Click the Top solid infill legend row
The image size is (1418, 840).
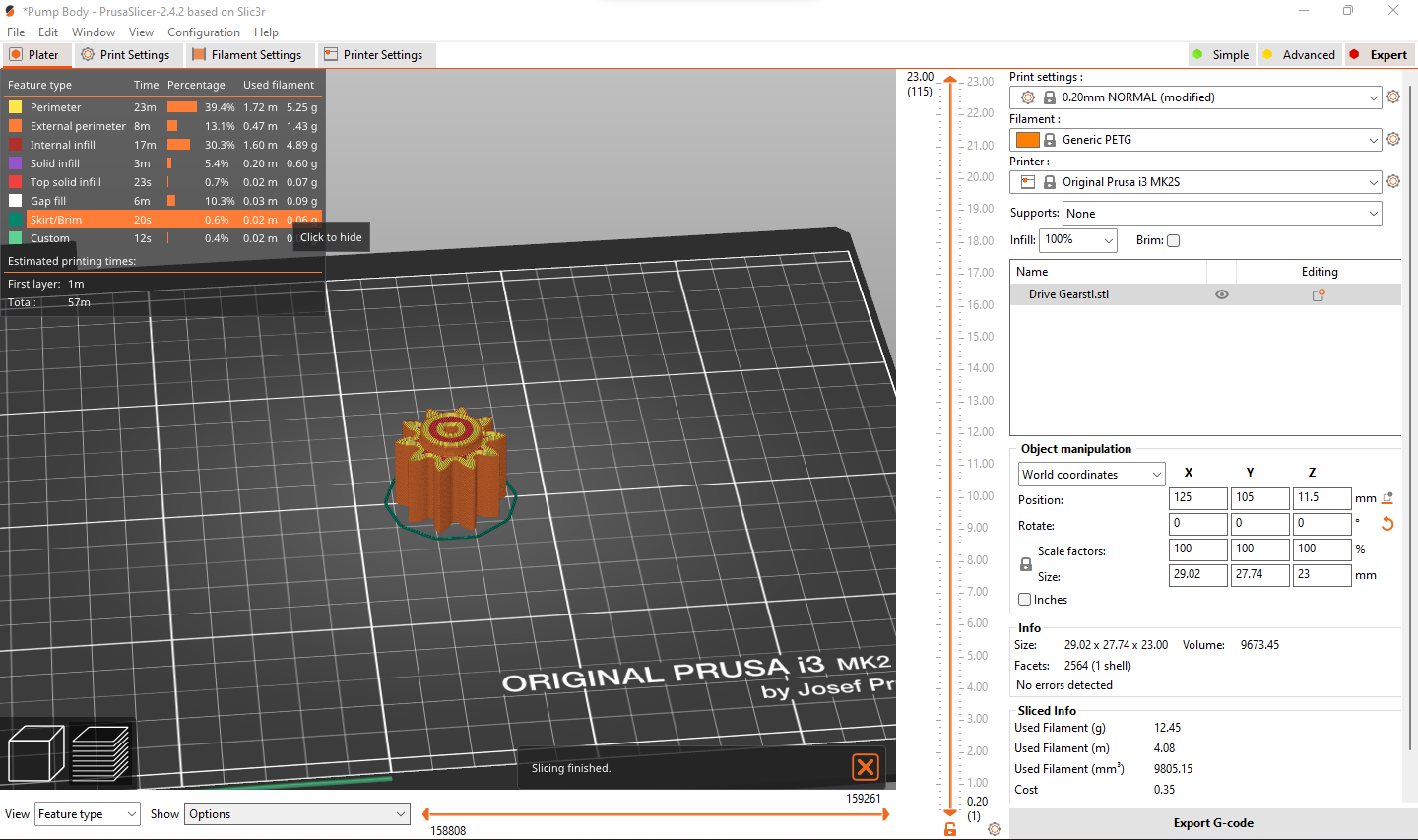coord(162,182)
